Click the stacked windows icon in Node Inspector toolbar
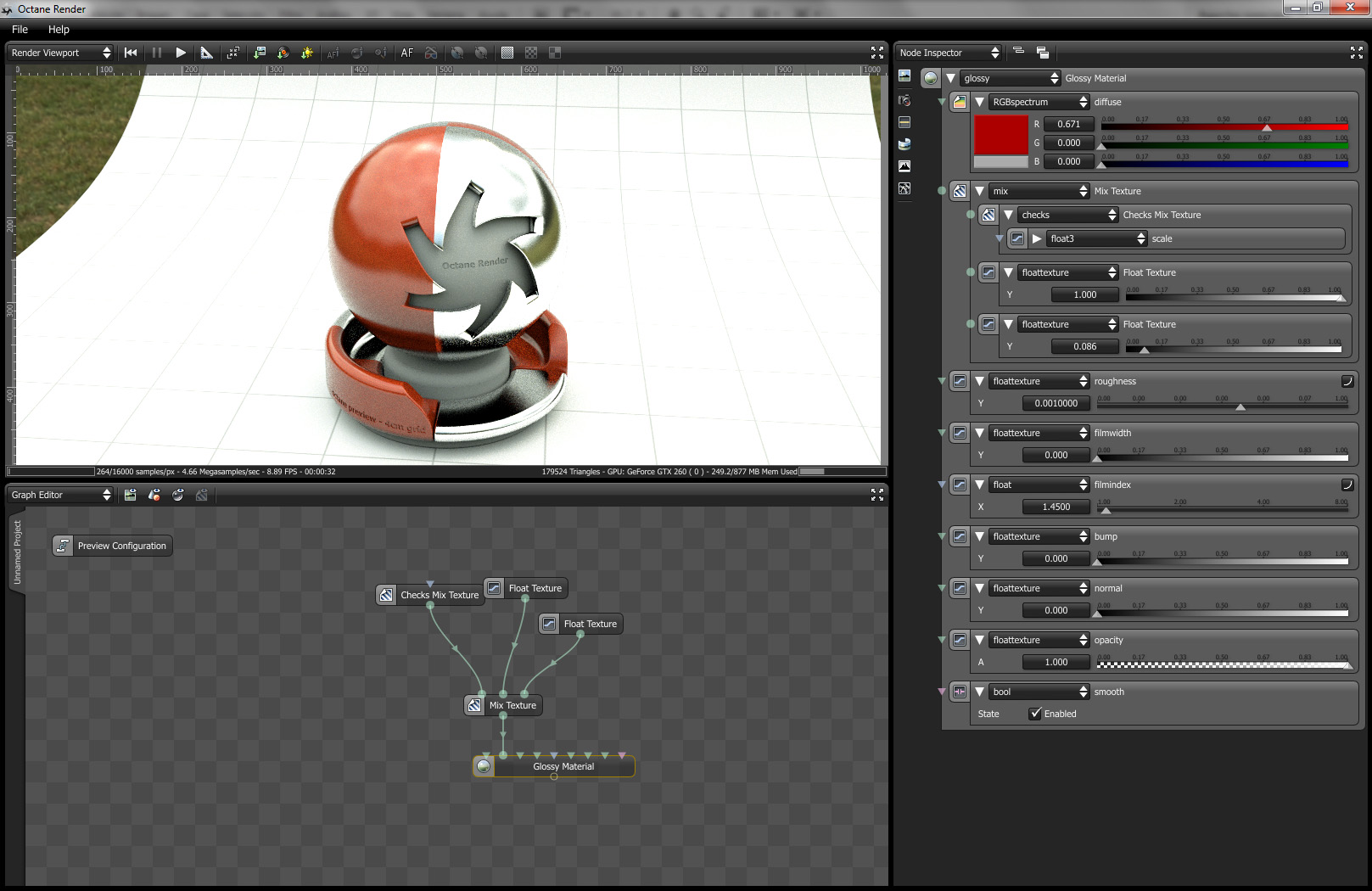This screenshot has width=1372, height=891. point(1043,53)
